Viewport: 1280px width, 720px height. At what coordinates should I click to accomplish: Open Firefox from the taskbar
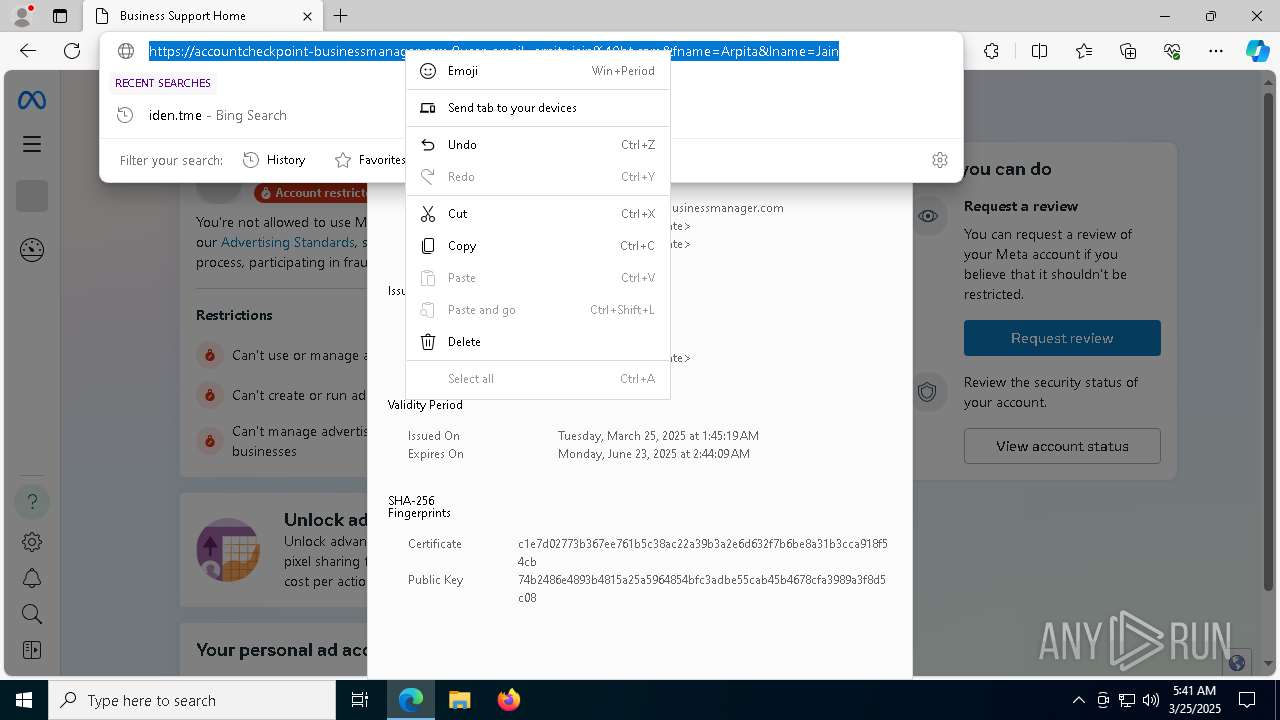pyautogui.click(x=508, y=700)
